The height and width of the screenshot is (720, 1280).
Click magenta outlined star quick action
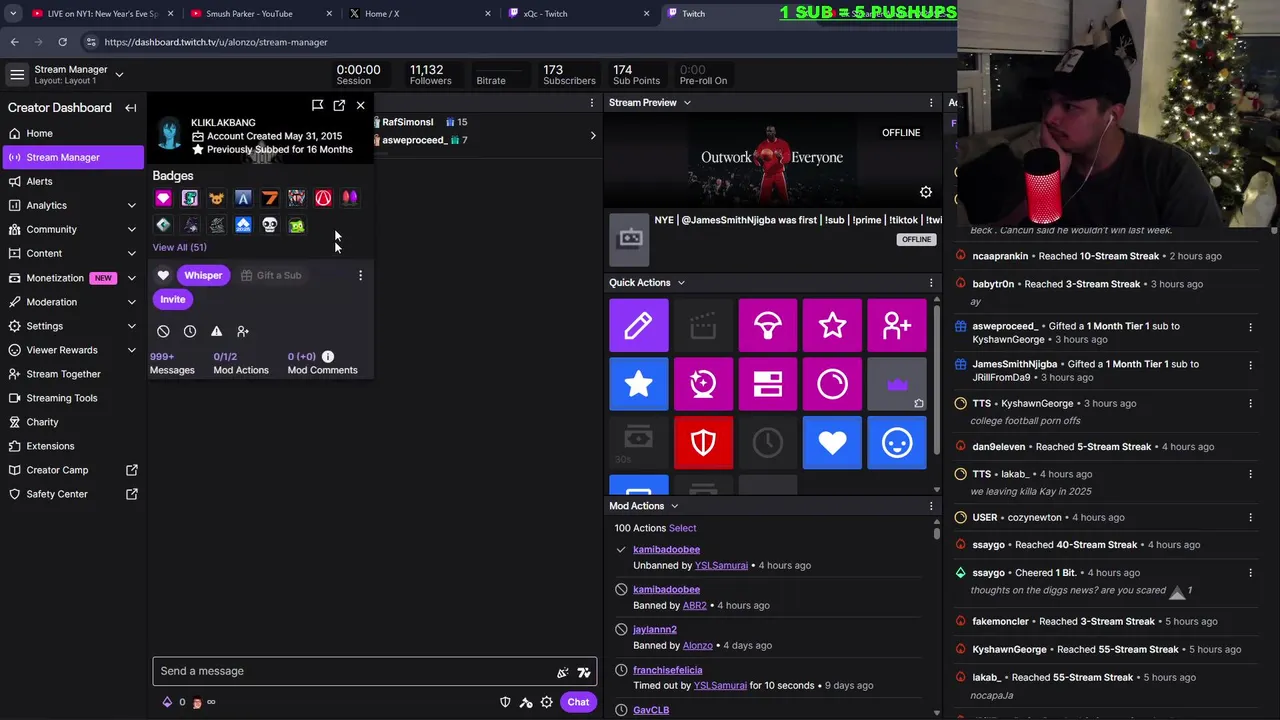[832, 325]
